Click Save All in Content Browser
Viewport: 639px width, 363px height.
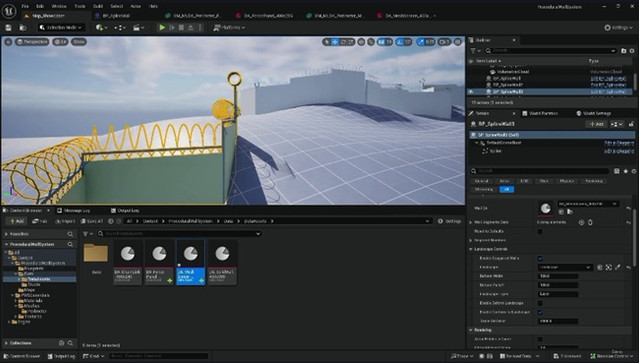pos(92,221)
